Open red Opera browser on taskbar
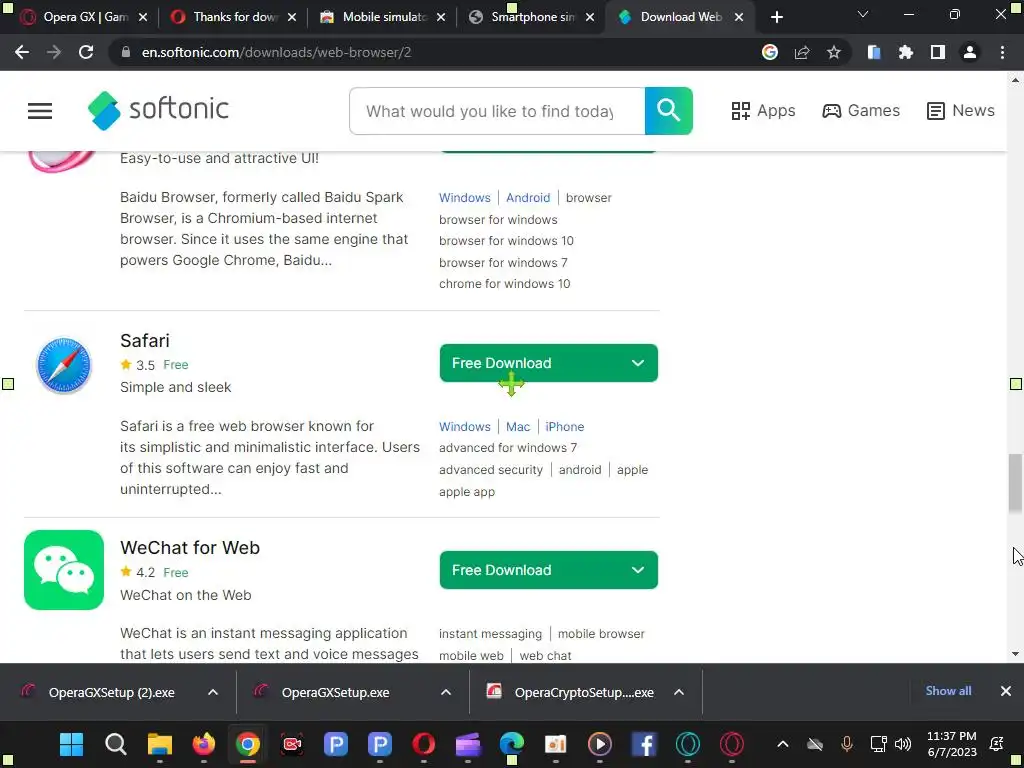Image resolution: width=1024 pixels, height=768 pixels. [x=424, y=744]
